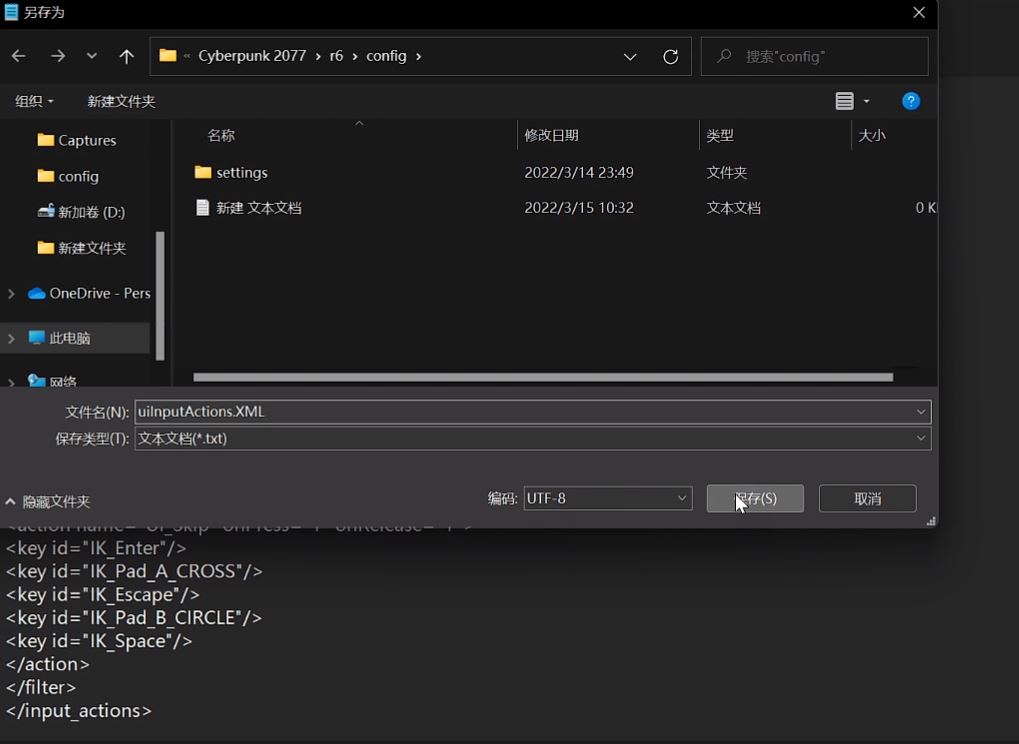Viewport: 1019px width, 744px height.
Task: Click the Forward navigation arrow
Action: coord(58,56)
